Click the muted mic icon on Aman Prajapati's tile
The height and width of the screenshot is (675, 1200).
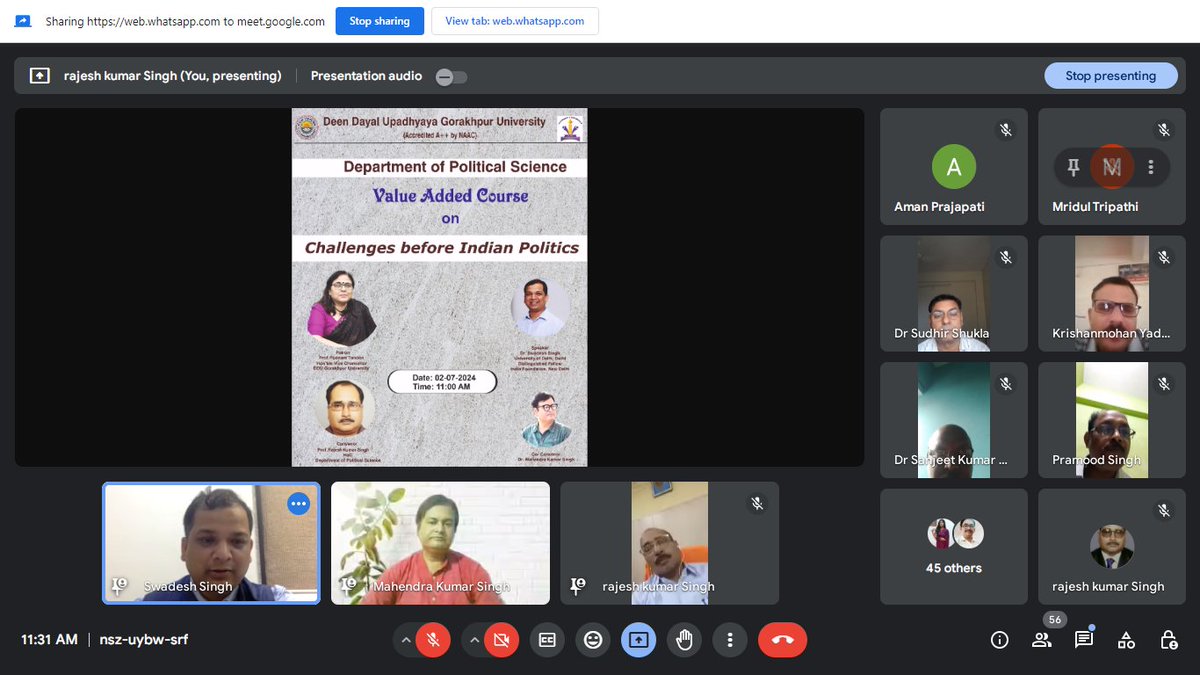[x=1006, y=130]
